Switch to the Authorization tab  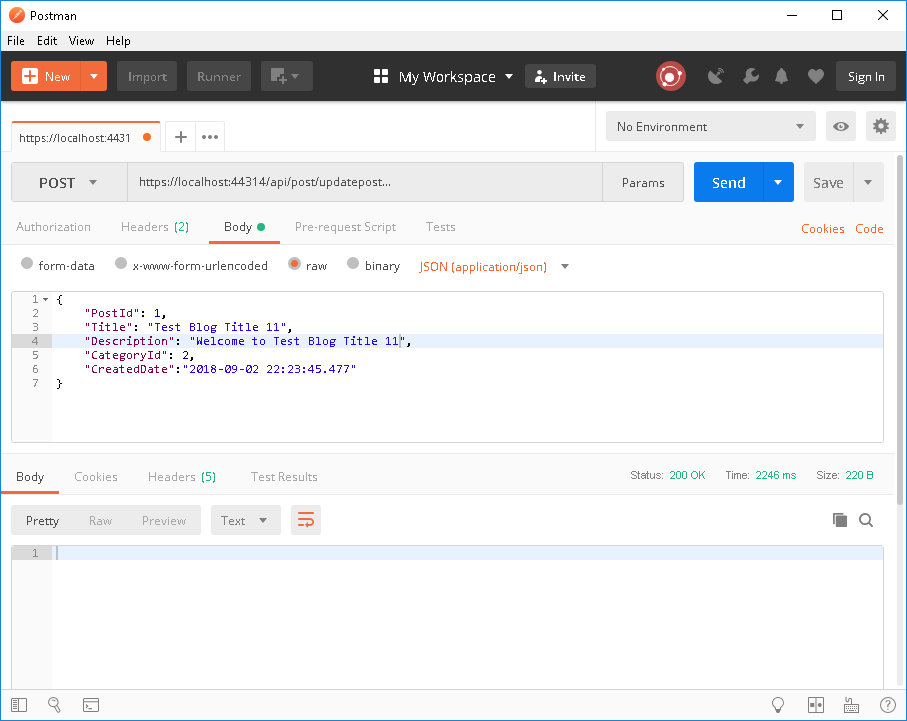point(53,227)
